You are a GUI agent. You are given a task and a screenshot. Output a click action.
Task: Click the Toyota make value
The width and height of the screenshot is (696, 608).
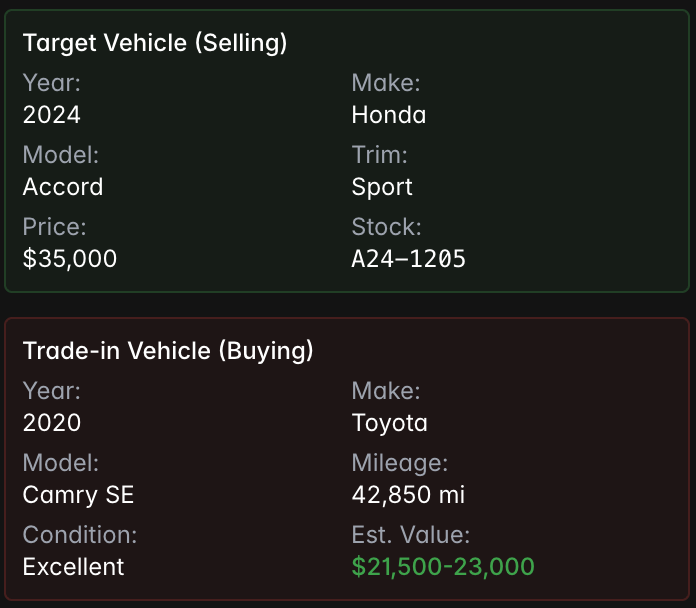click(390, 423)
